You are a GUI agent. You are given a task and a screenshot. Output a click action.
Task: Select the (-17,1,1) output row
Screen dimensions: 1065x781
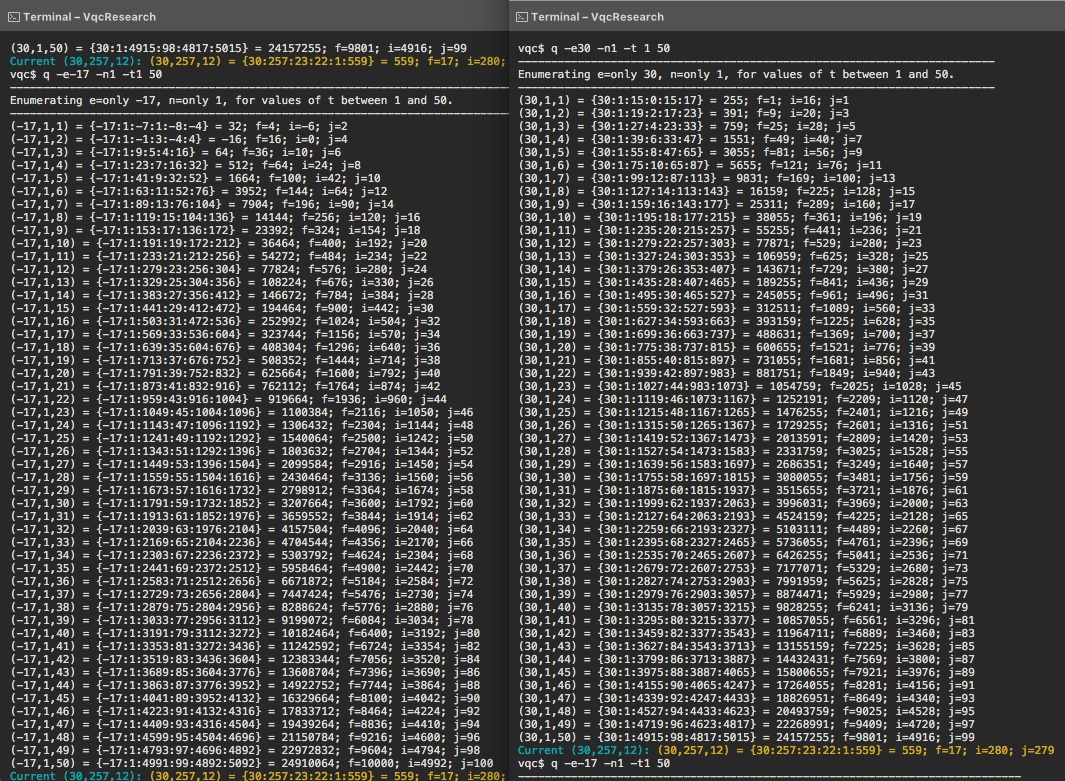[x=179, y=126]
